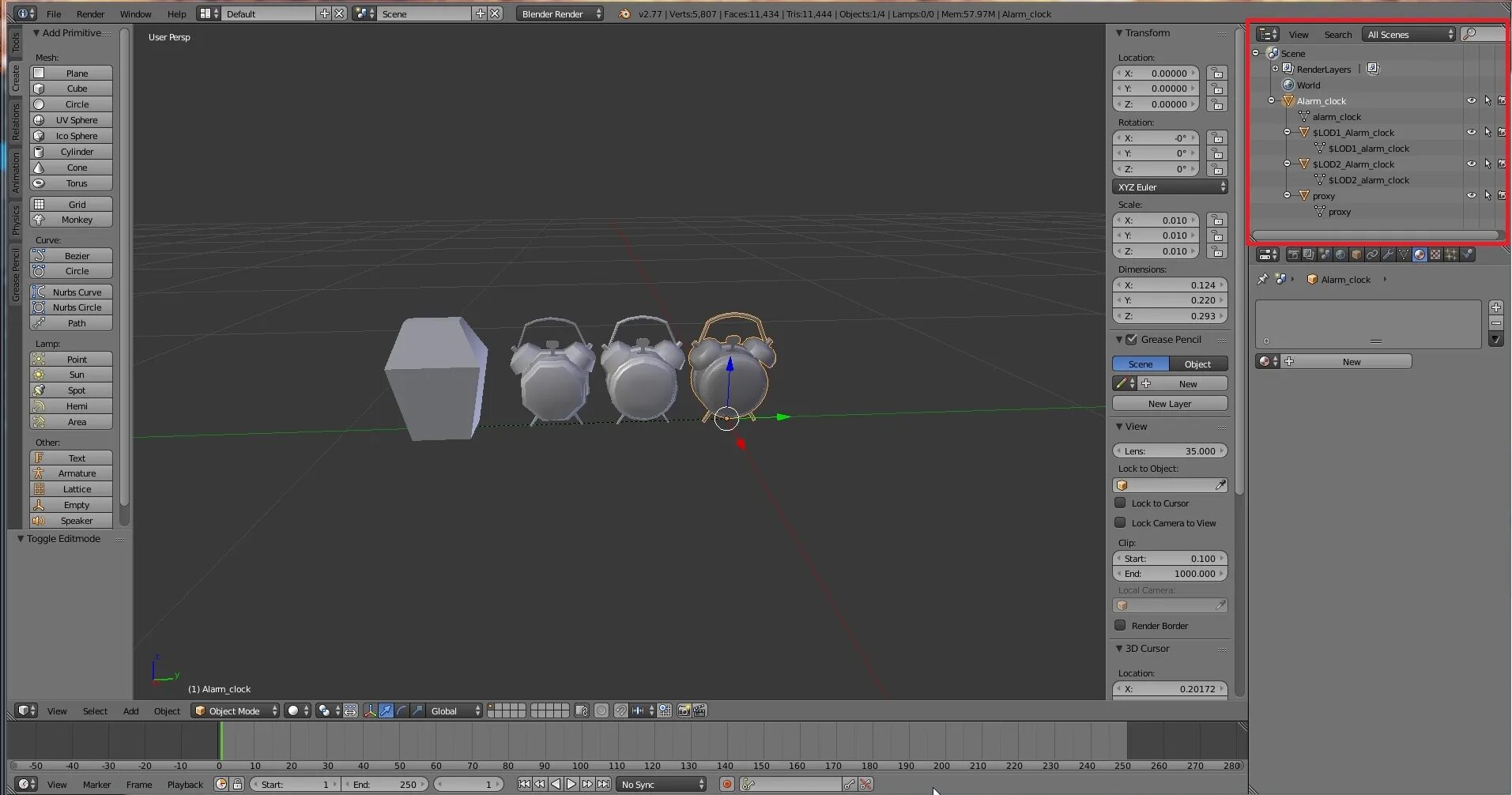This screenshot has width=1512, height=795.
Task: Click the Clip End value slider
Action: pyautogui.click(x=1170, y=574)
